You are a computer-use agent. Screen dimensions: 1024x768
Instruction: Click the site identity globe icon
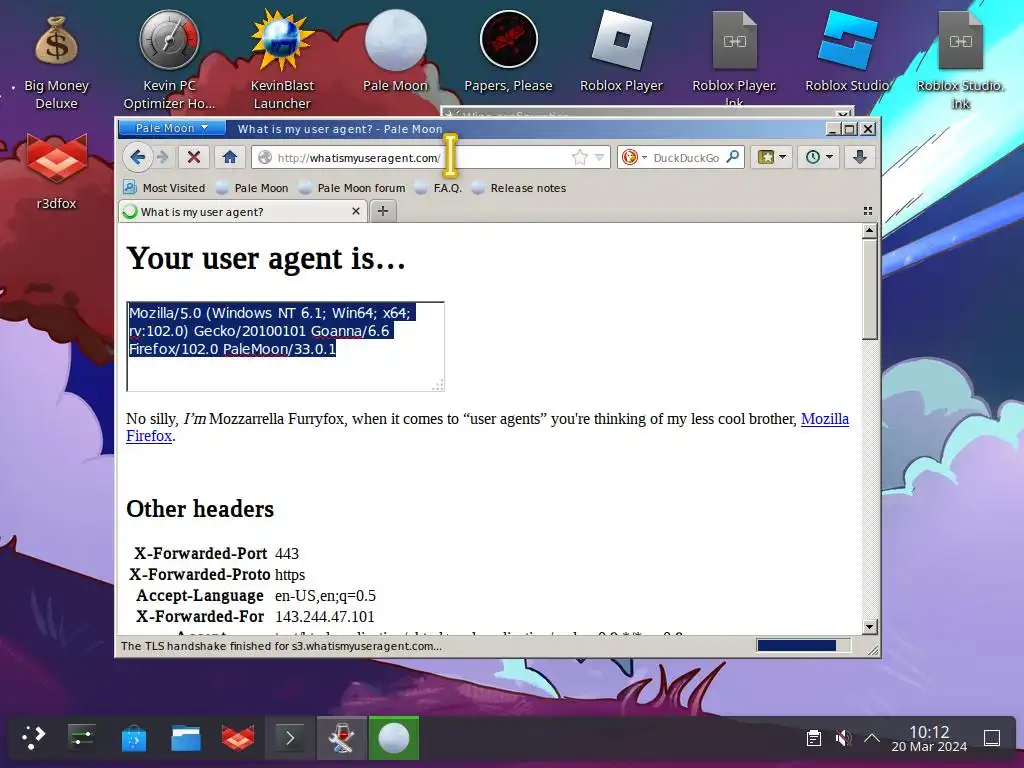coord(264,157)
